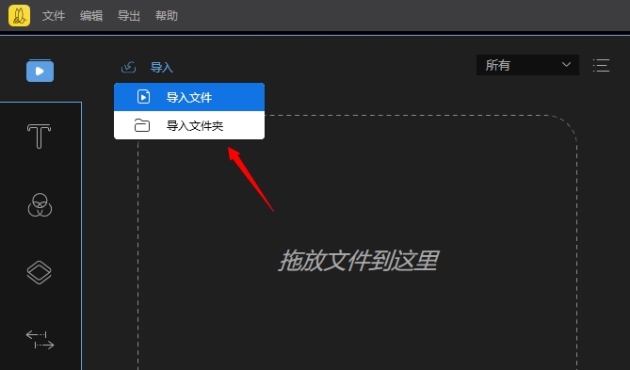The width and height of the screenshot is (630, 370).
Task: Open the 文件 menu
Action: point(53,16)
